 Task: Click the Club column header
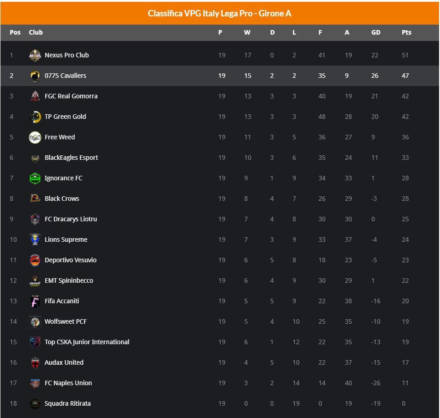click(x=36, y=33)
